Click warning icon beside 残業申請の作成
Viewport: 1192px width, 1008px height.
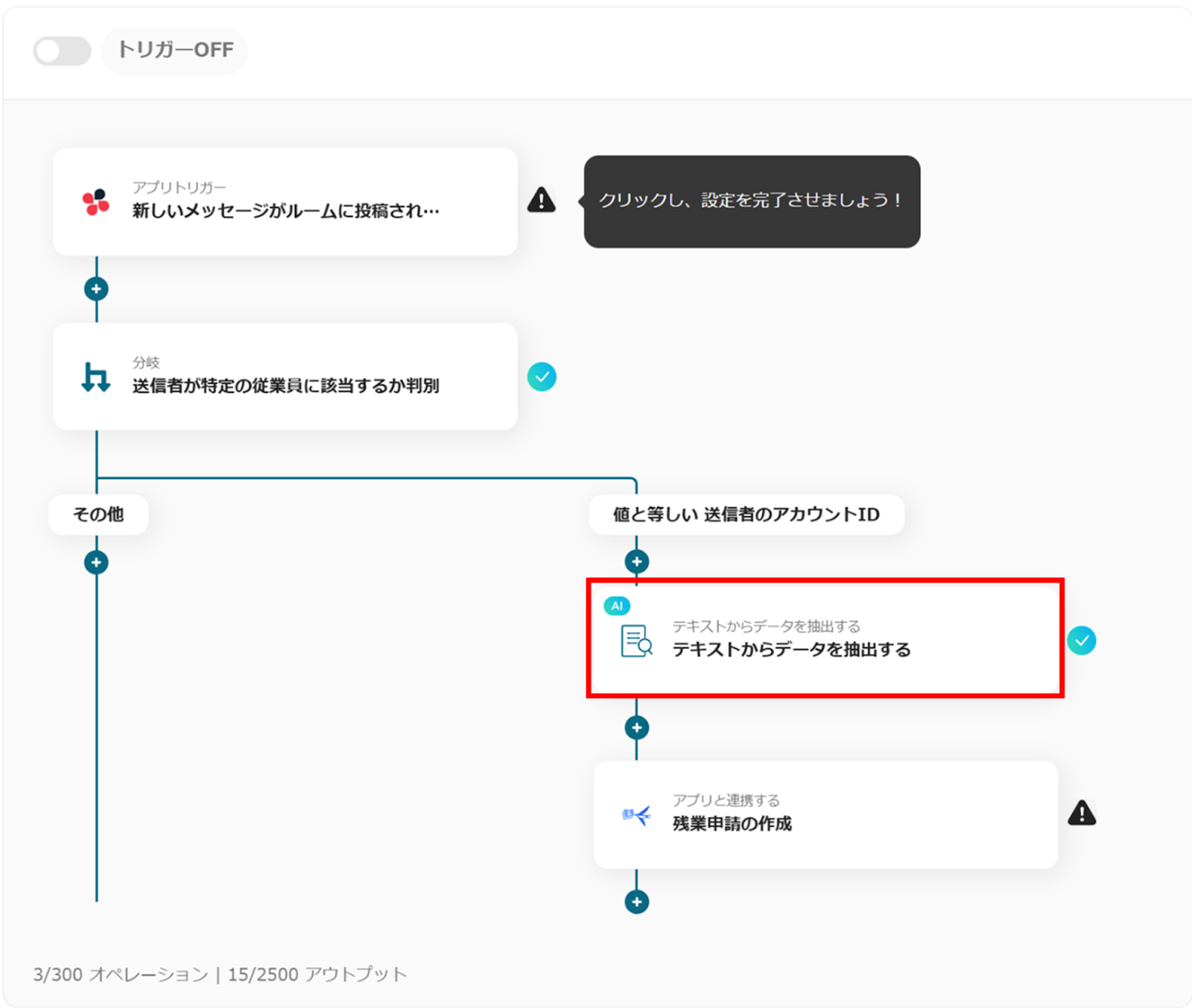1082,813
